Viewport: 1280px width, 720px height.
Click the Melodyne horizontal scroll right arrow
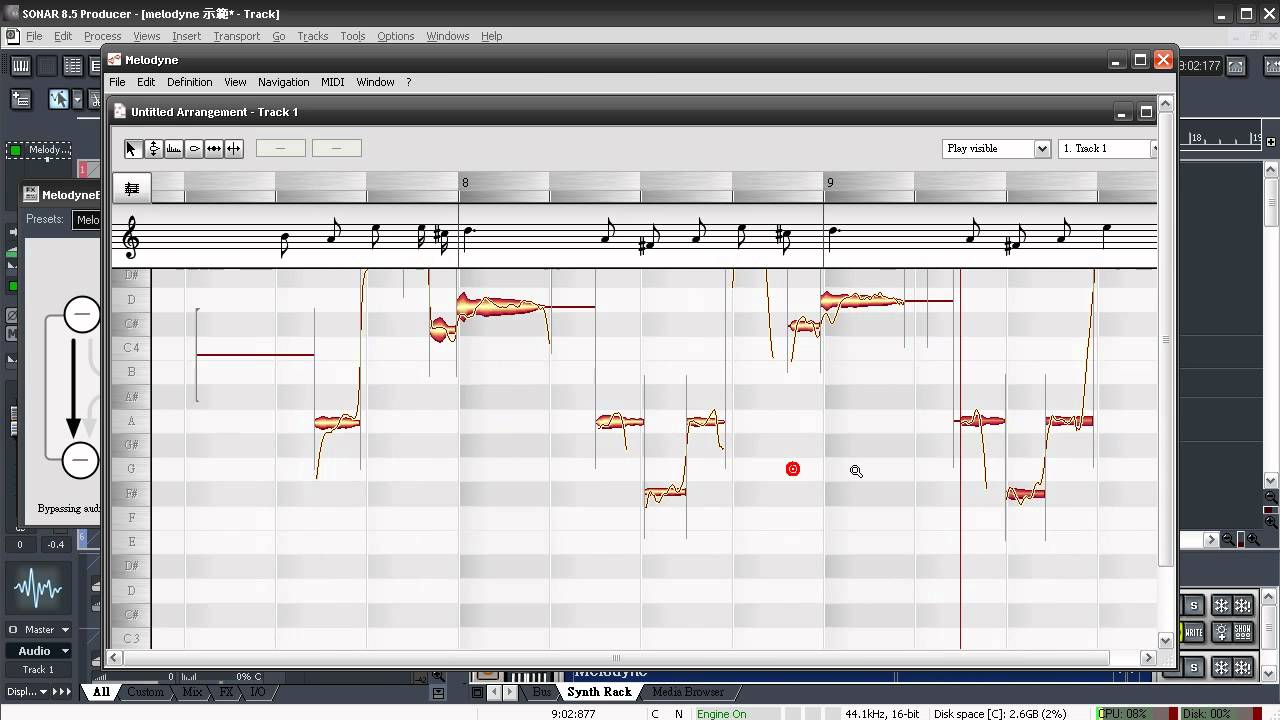click(1149, 658)
